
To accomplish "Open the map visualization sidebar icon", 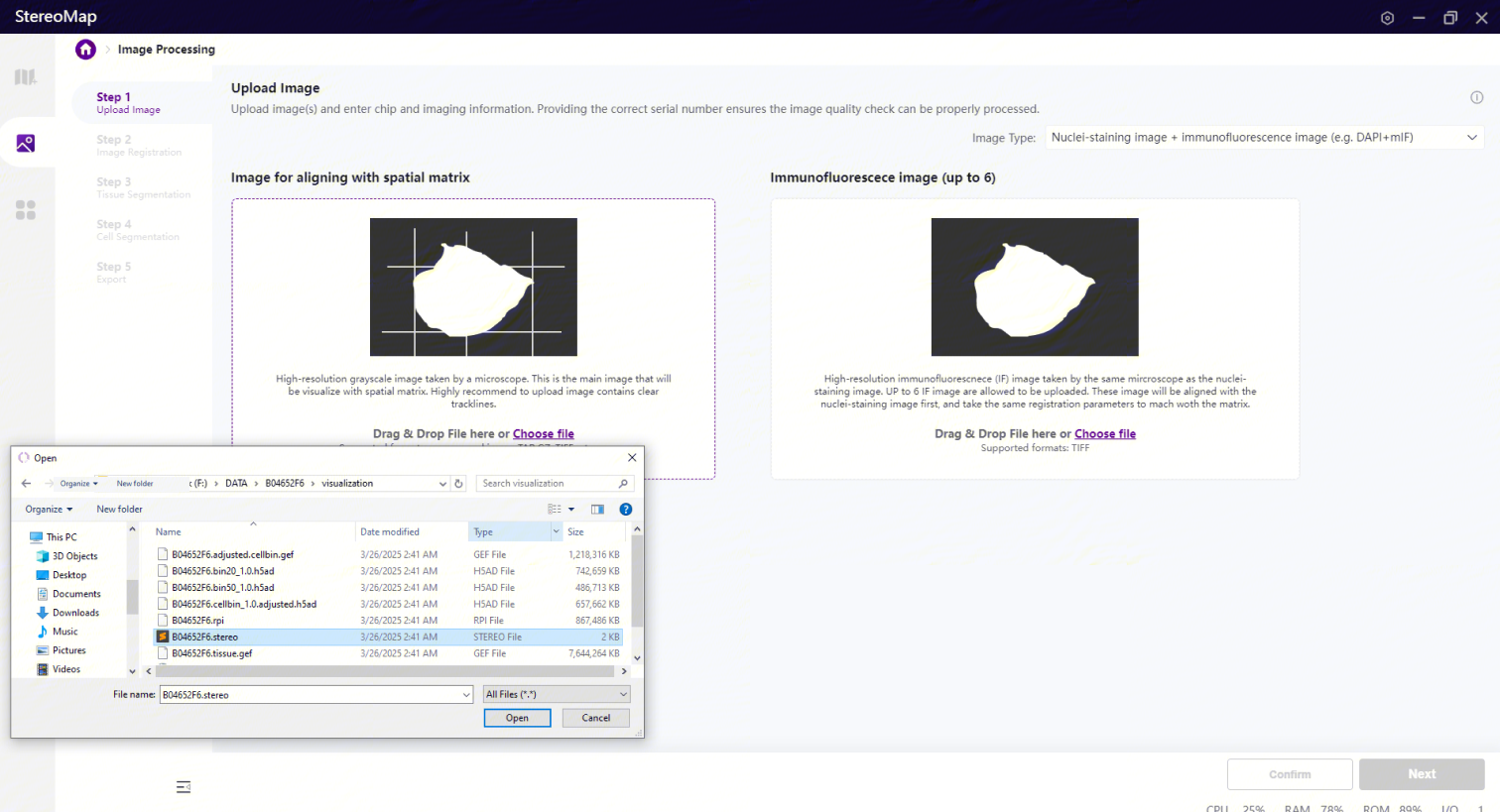I will pos(26,77).
